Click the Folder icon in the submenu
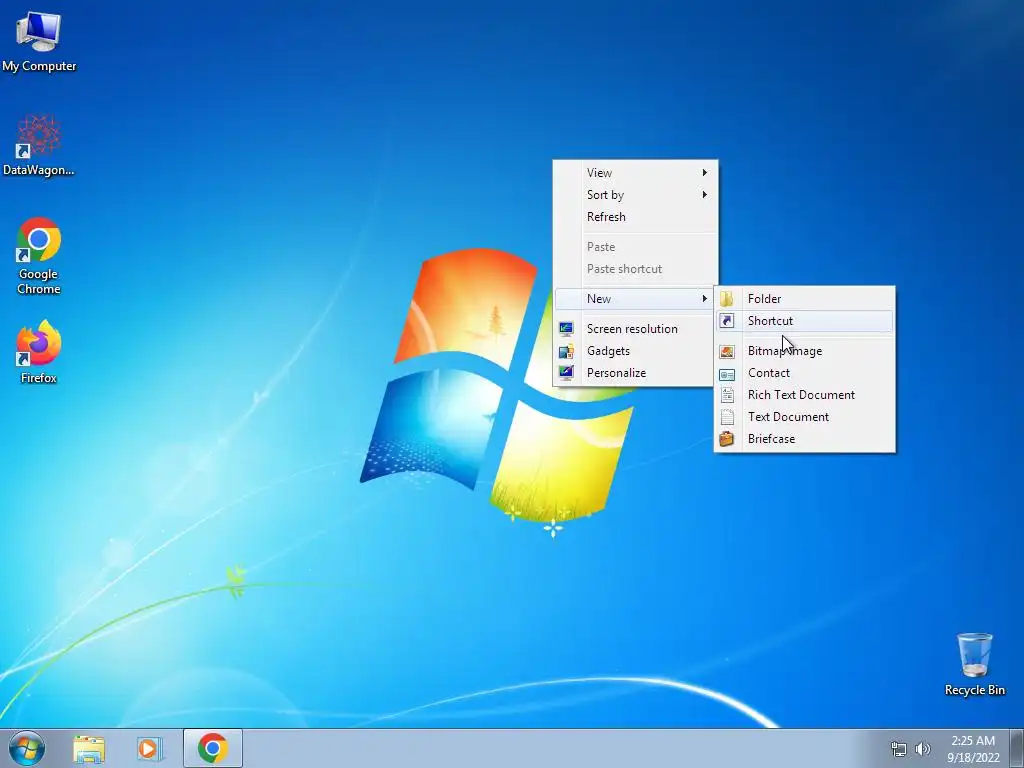 point(727,299)
